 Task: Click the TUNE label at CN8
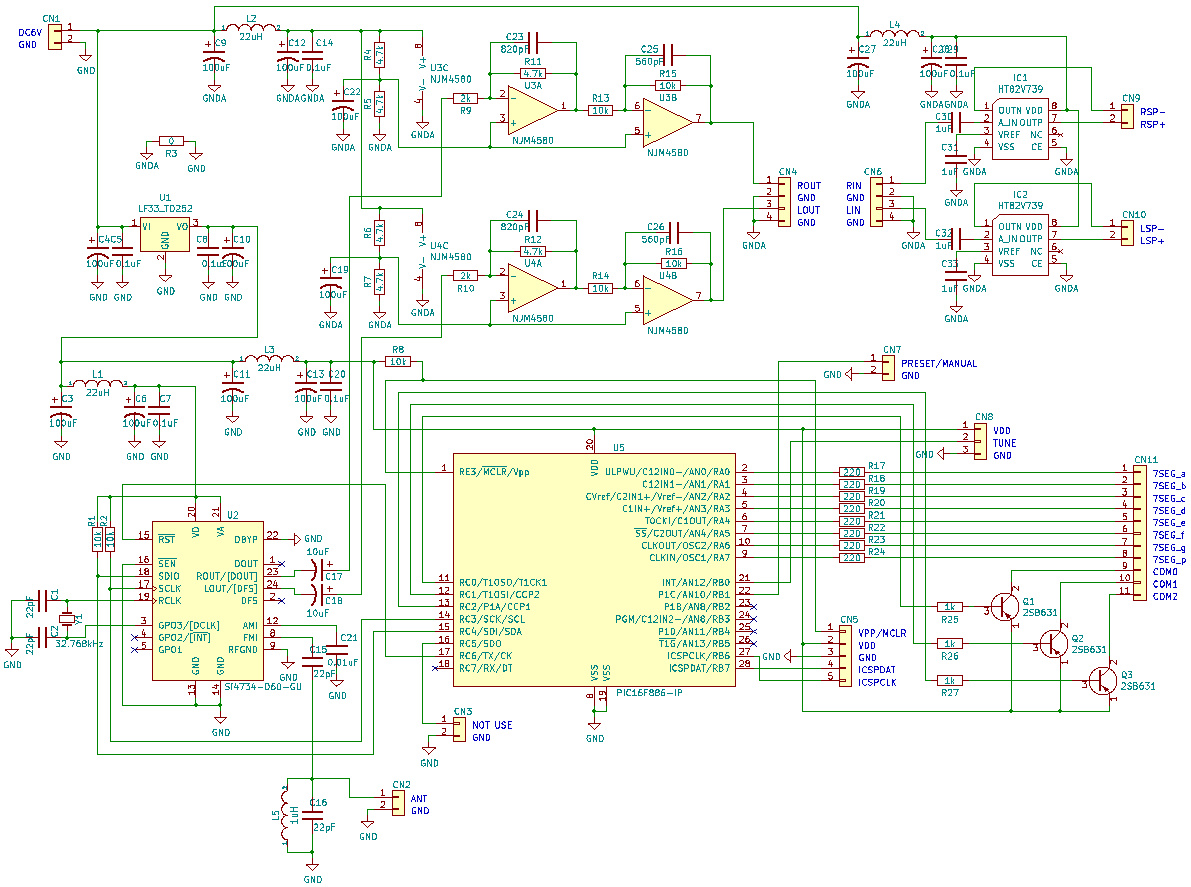(x=1004, y=443)
